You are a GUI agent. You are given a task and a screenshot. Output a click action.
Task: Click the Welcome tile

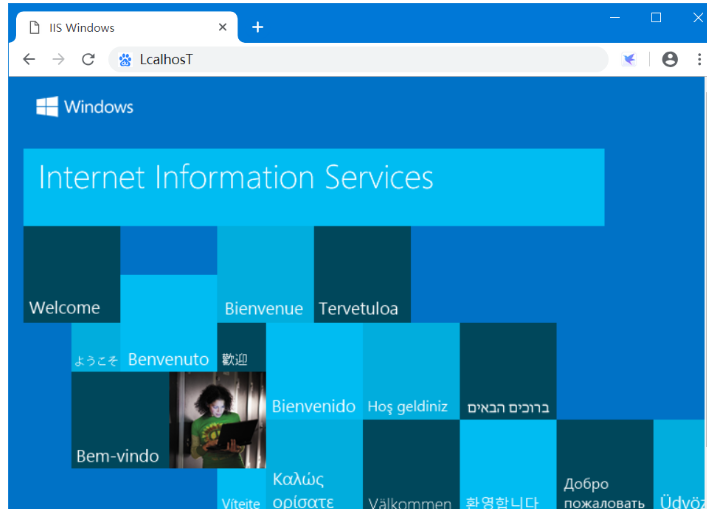[72, 274]
